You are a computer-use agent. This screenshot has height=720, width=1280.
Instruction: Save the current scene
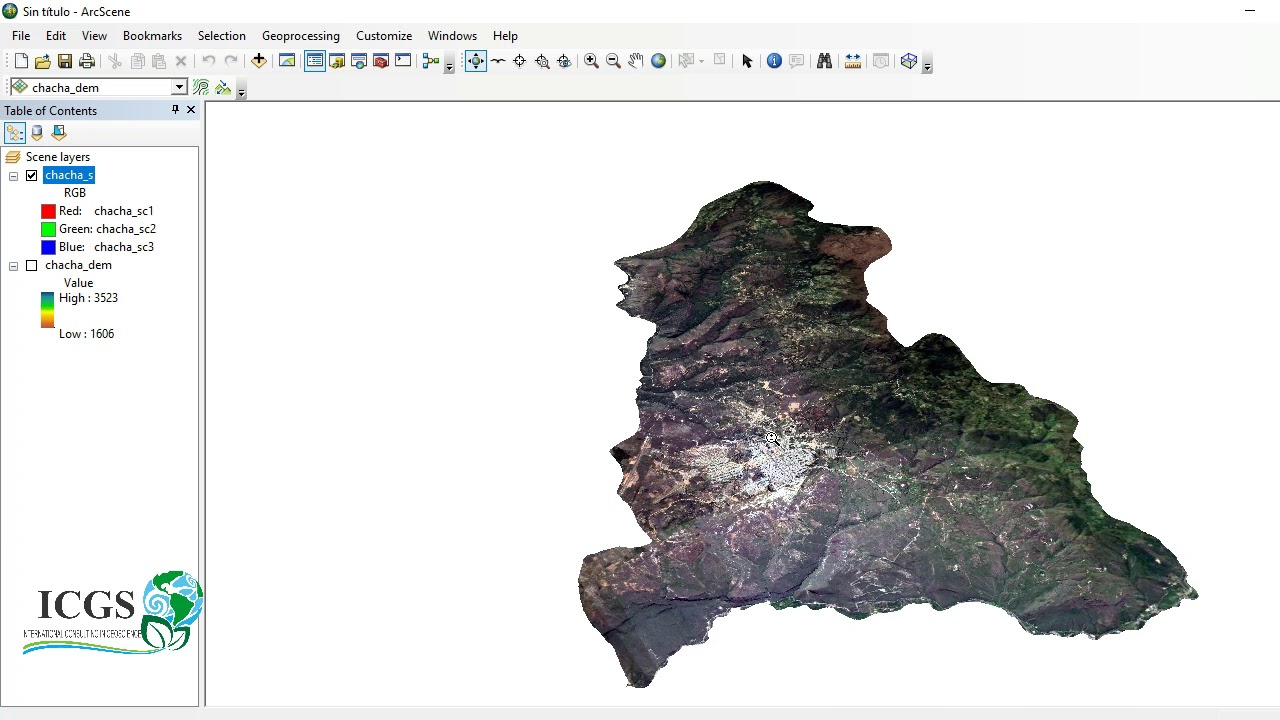pos(65,61)
